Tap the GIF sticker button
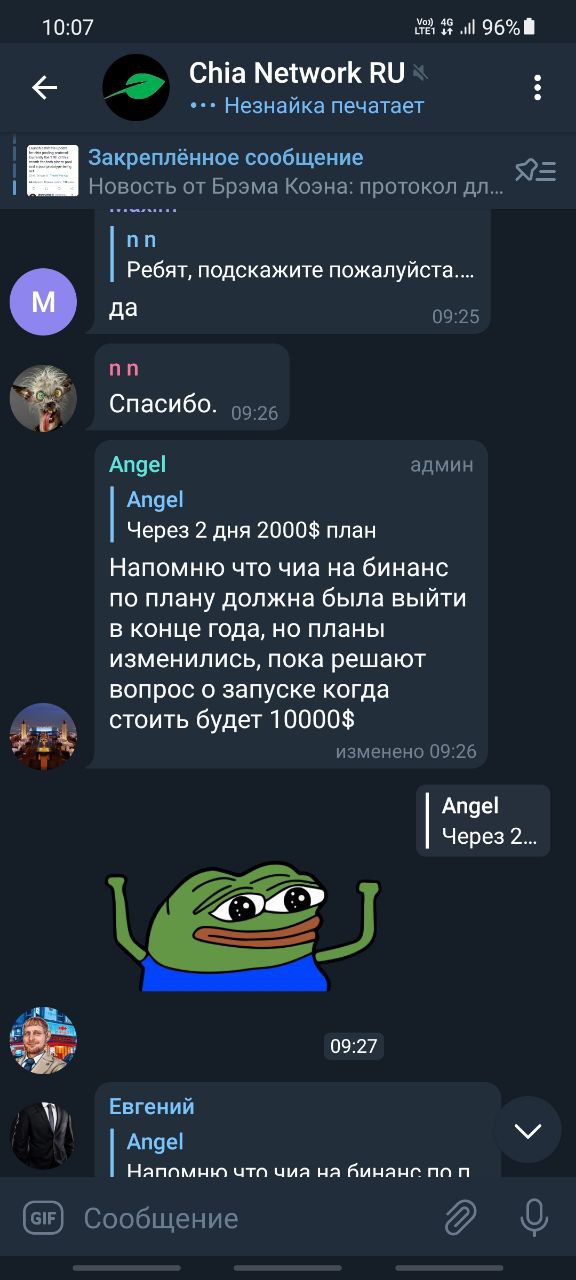 click(43, 1218)
